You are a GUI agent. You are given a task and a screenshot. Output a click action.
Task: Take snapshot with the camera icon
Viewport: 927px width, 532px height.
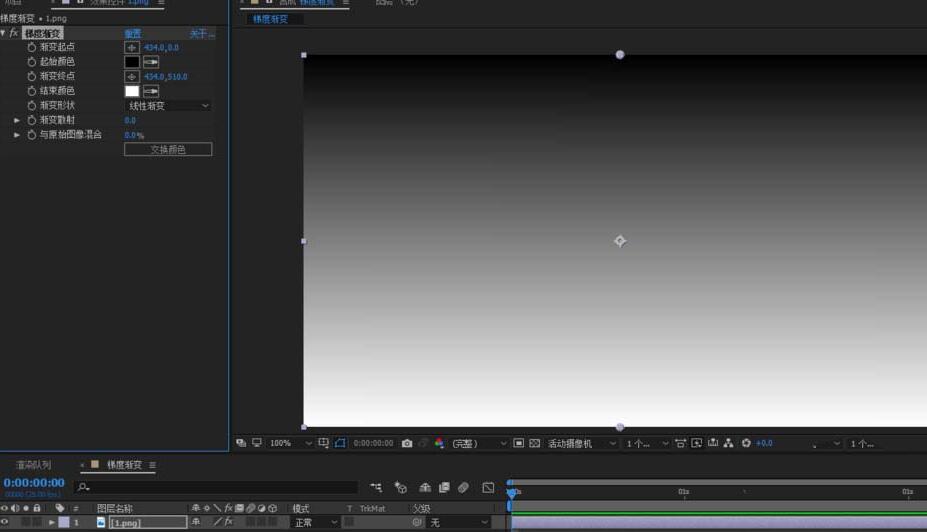click(407, 443)
